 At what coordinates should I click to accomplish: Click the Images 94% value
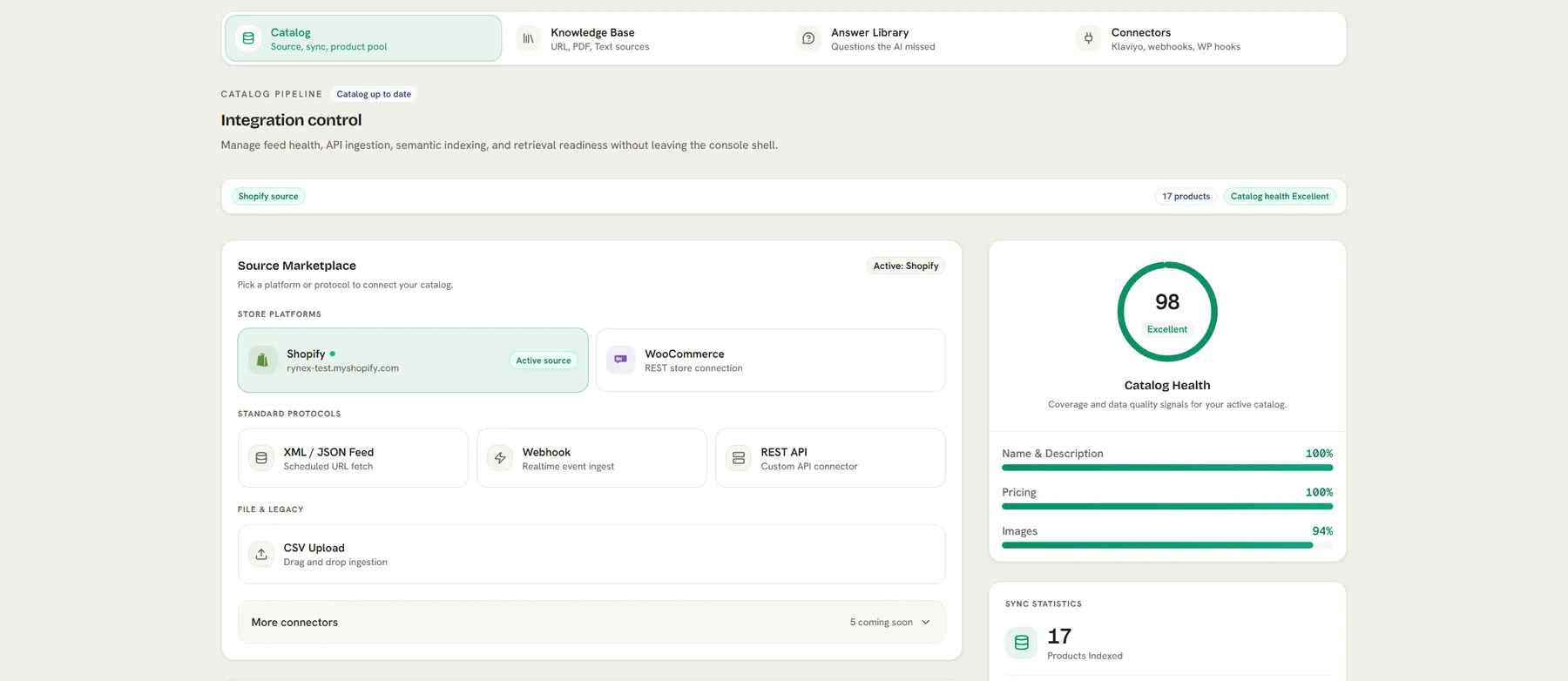tap(1322, 531)
